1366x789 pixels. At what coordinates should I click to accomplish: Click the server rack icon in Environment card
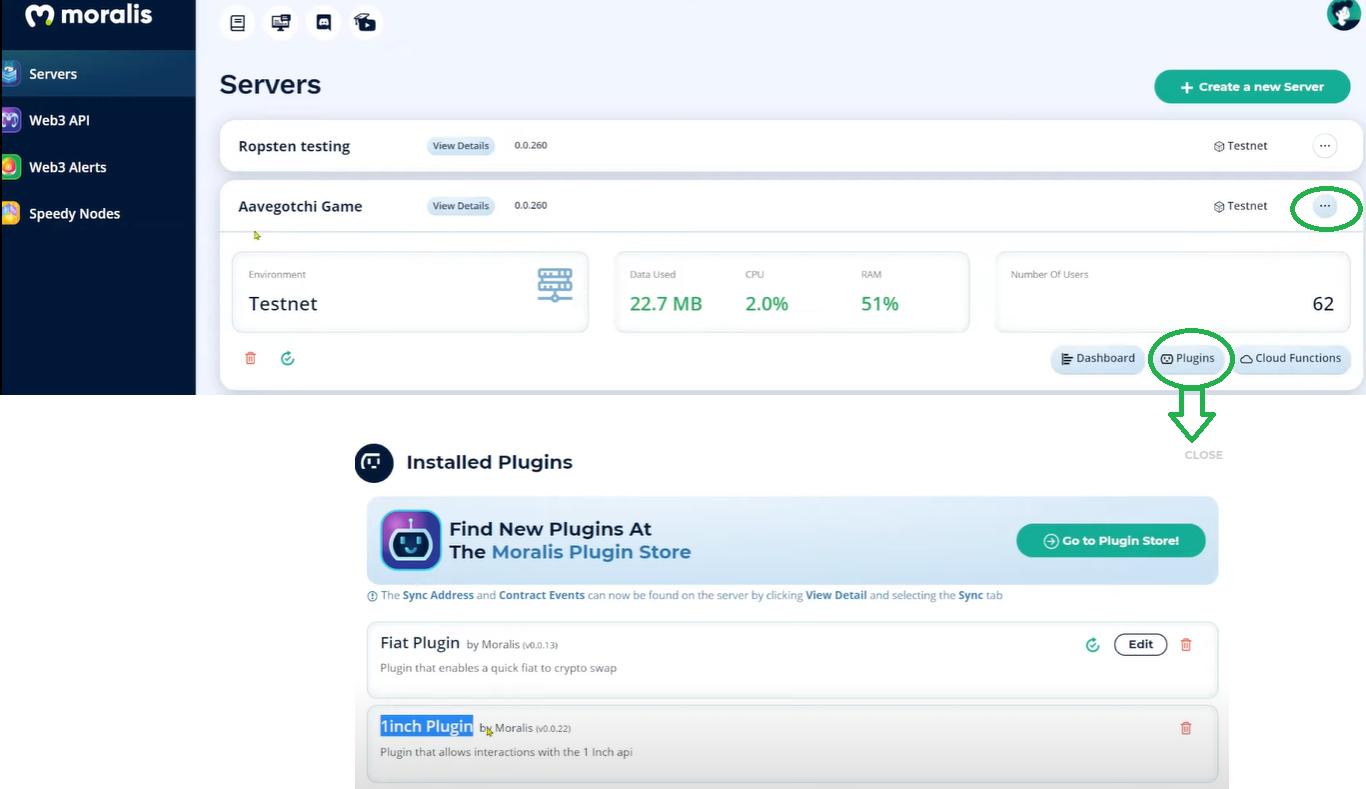555,284
